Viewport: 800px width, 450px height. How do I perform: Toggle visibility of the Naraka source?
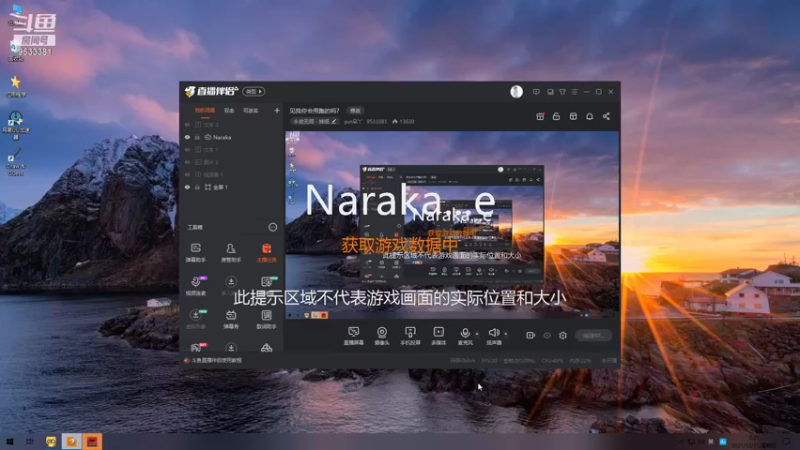pyautogui.click(x=187, y=137)
